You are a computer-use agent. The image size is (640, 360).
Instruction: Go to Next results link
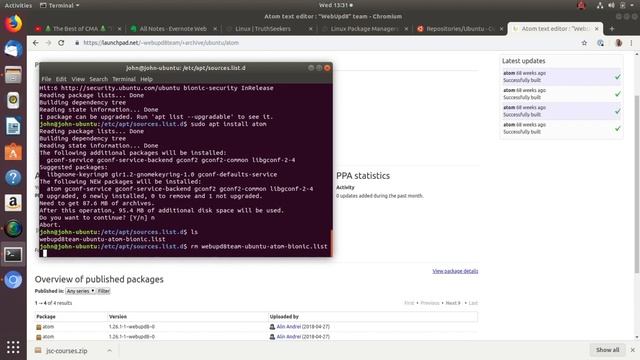453,303
